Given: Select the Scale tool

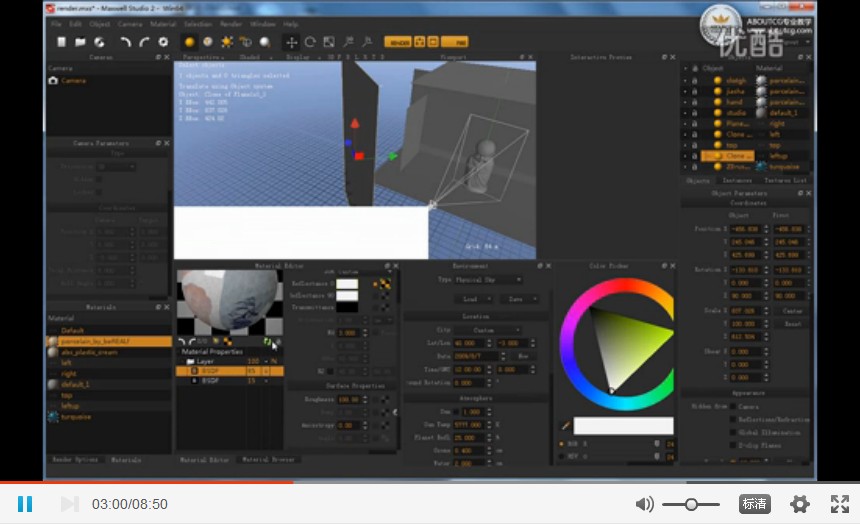Looking at the screenshot, I should pos(329,42).
